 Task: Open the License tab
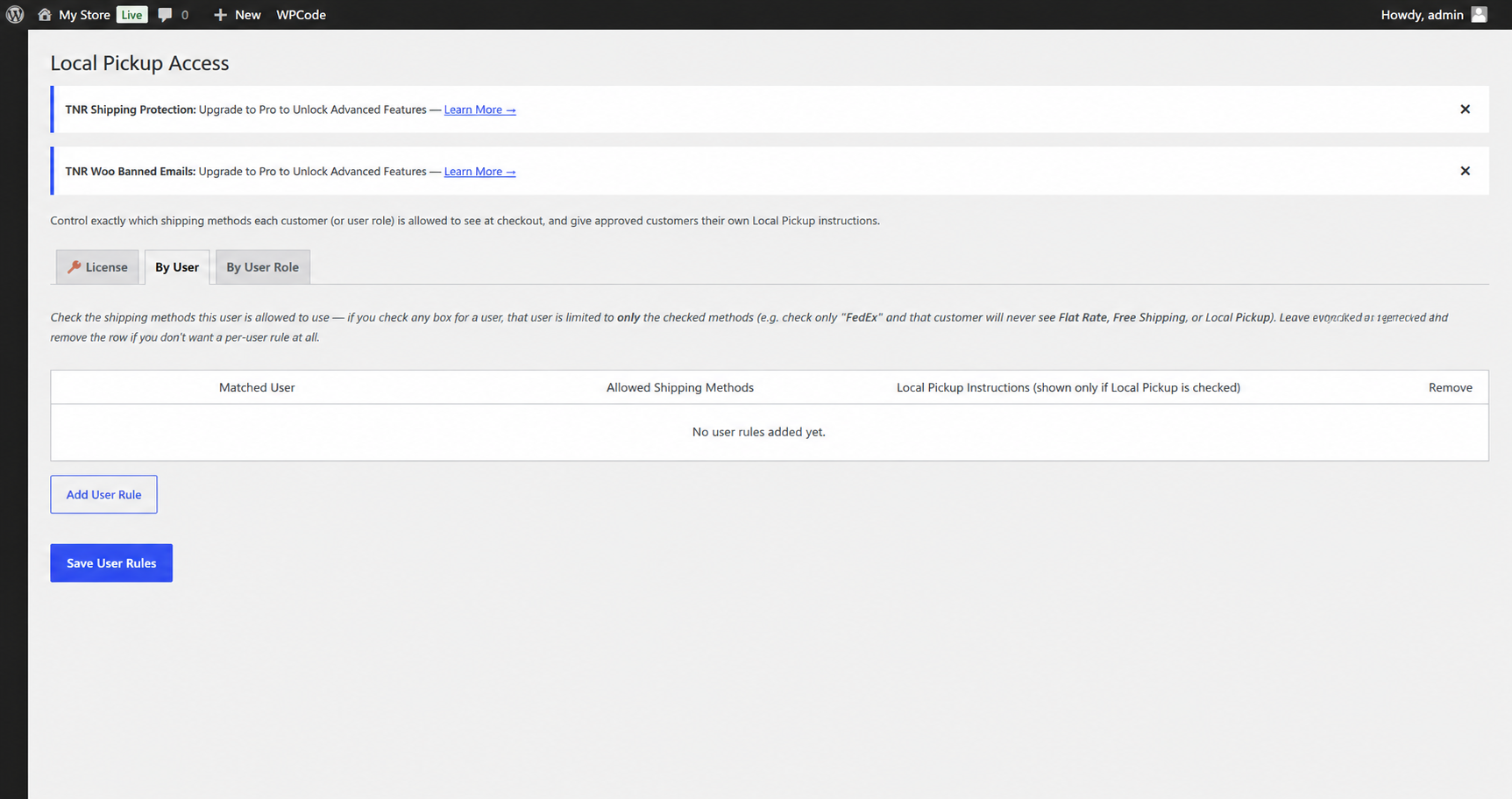(97, 267)
